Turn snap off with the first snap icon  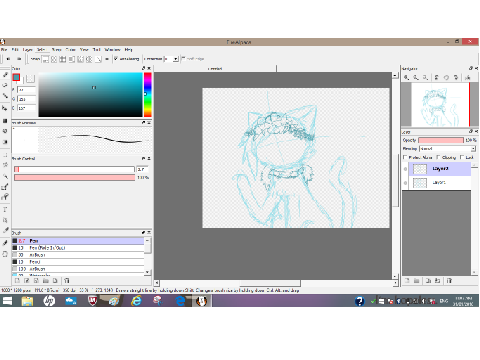[45, 59]
